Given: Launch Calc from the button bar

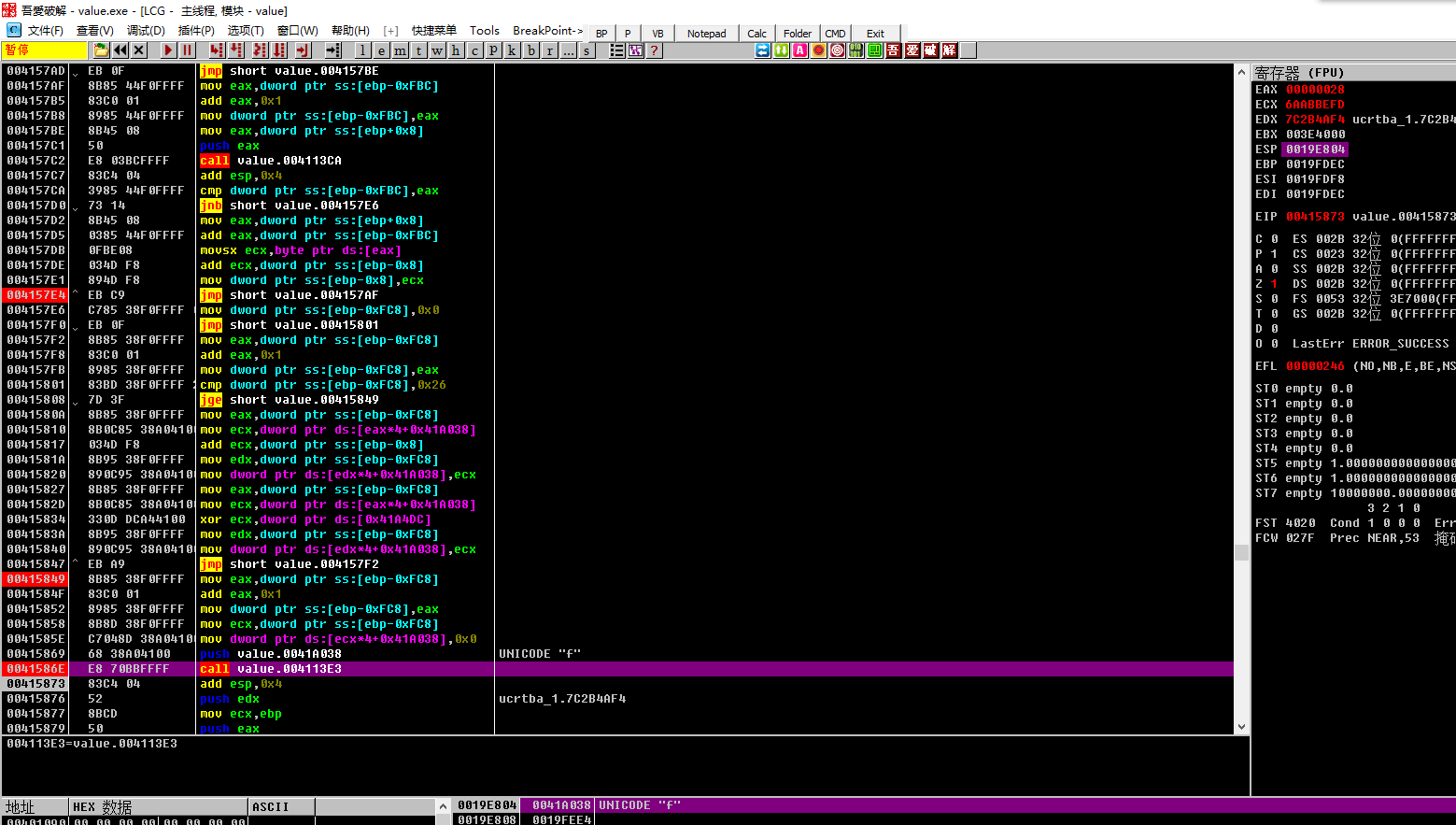Looking at the screenshot, I should click(757, 33).
